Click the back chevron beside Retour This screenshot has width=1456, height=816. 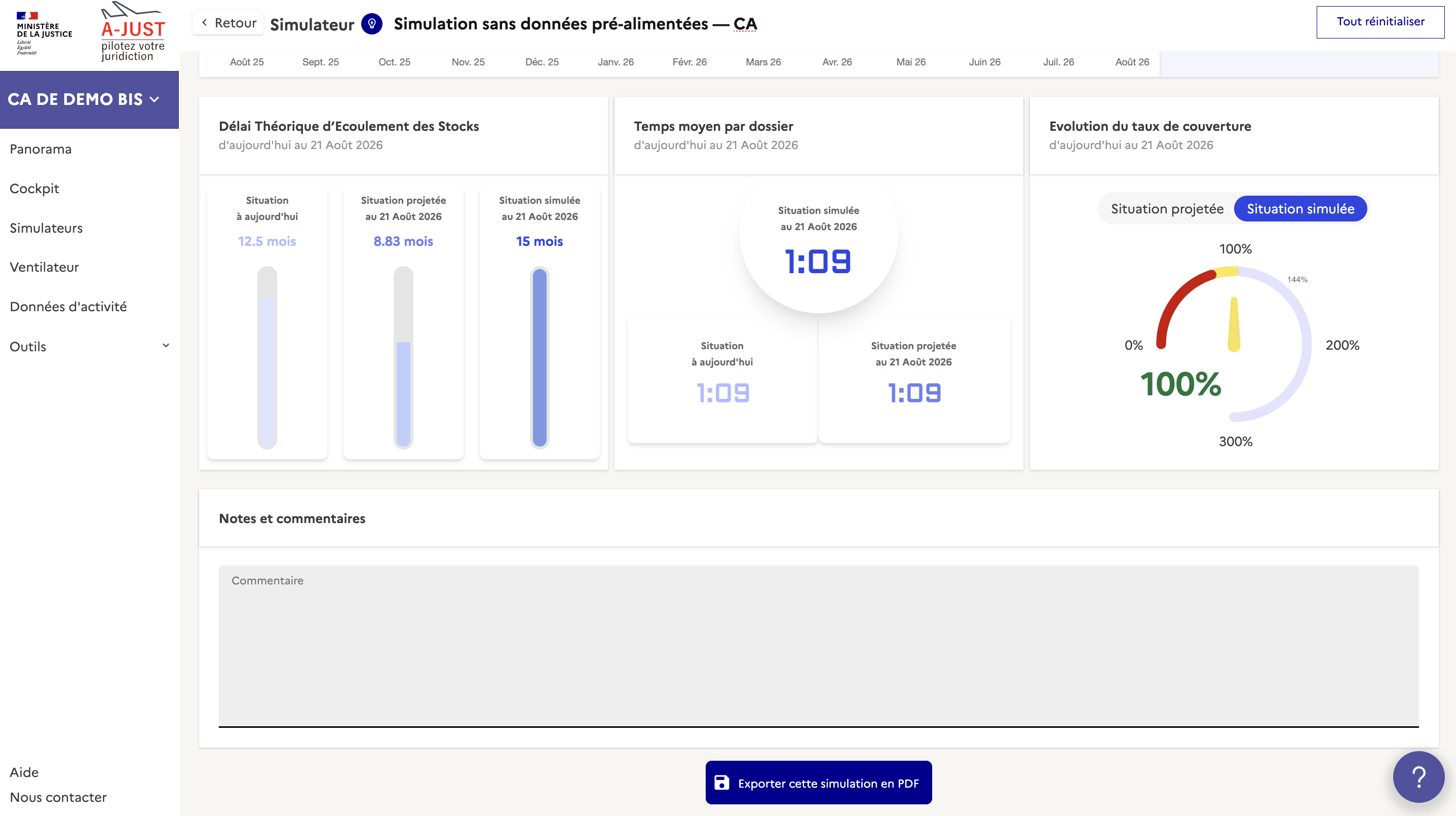[x=205, y=23]
